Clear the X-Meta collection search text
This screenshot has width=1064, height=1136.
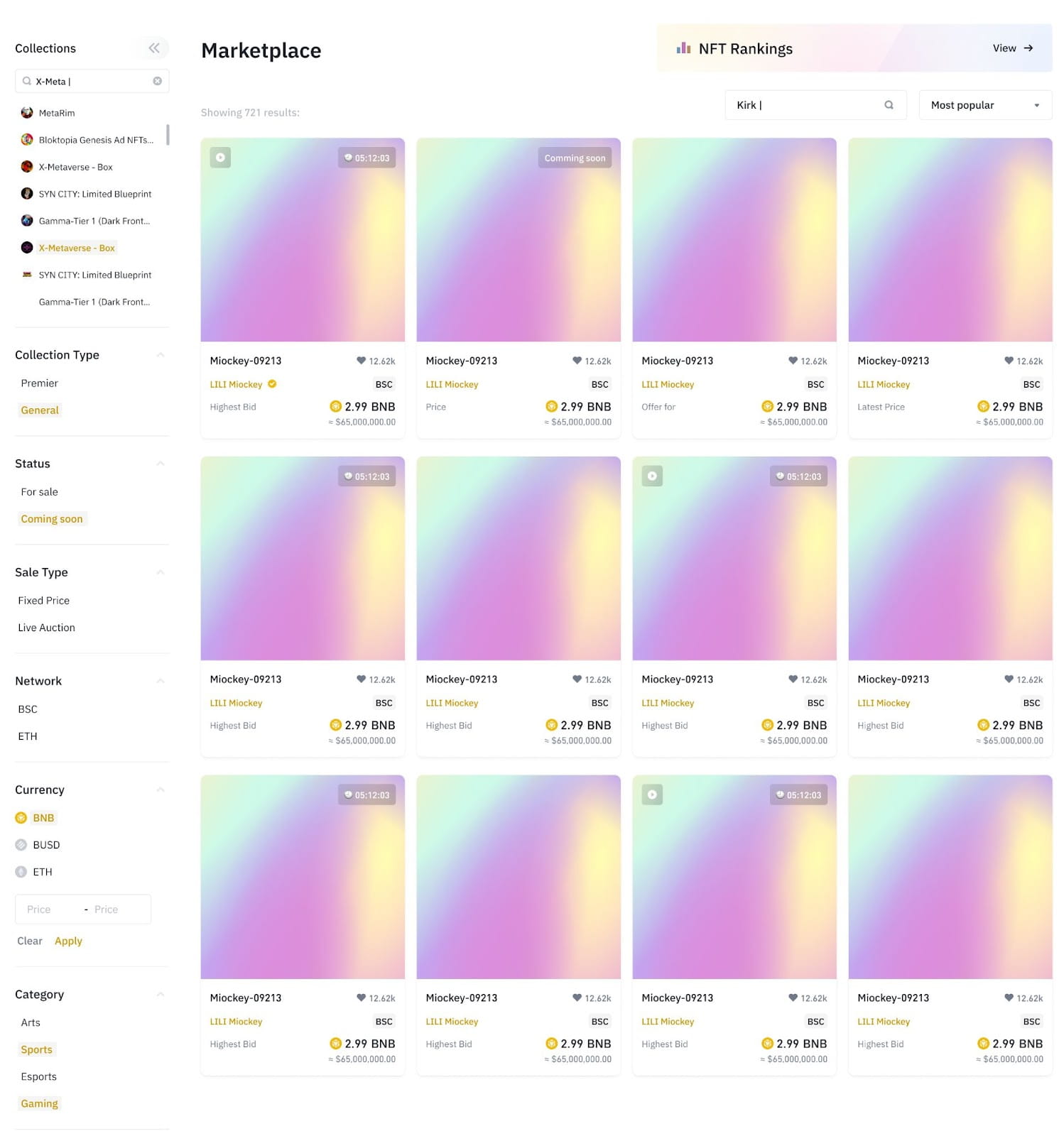[x=157, y=81]
